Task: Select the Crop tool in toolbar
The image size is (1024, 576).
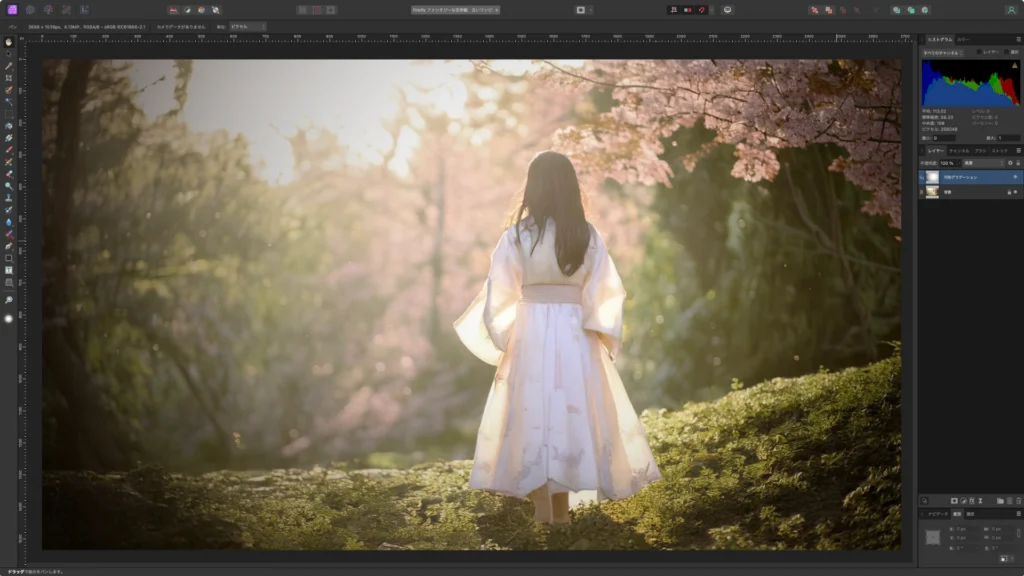Action: click(x=9, y=78)
